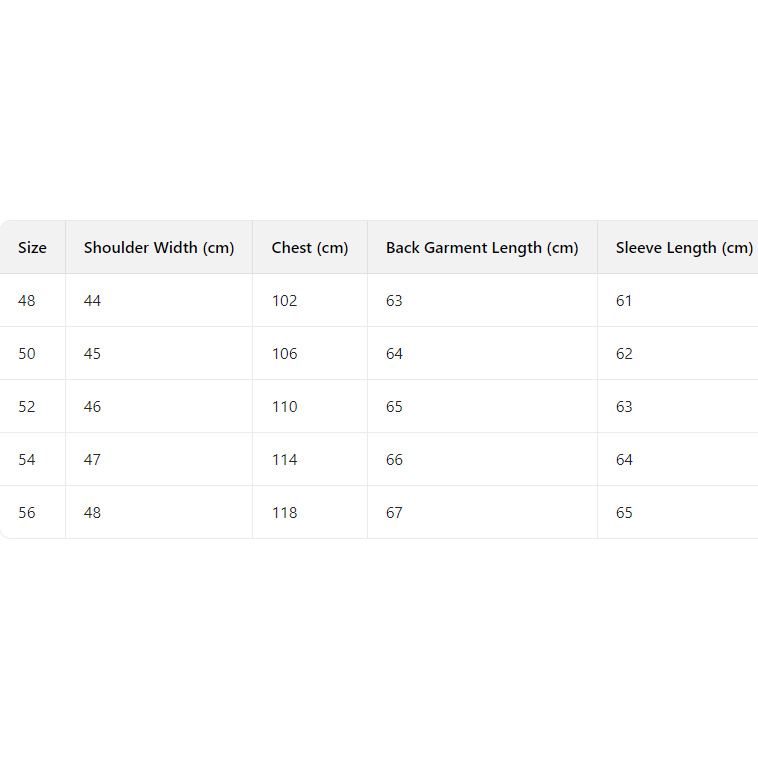Click size 48 in the Size column
The width and height of the screenshot is (758, 758).
click(x=27, y=301)
